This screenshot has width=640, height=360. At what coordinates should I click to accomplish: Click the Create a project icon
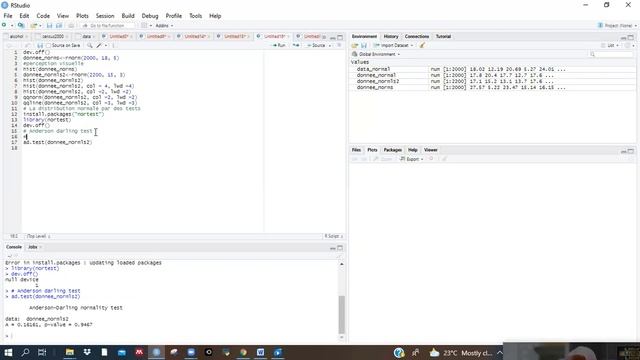21,25
